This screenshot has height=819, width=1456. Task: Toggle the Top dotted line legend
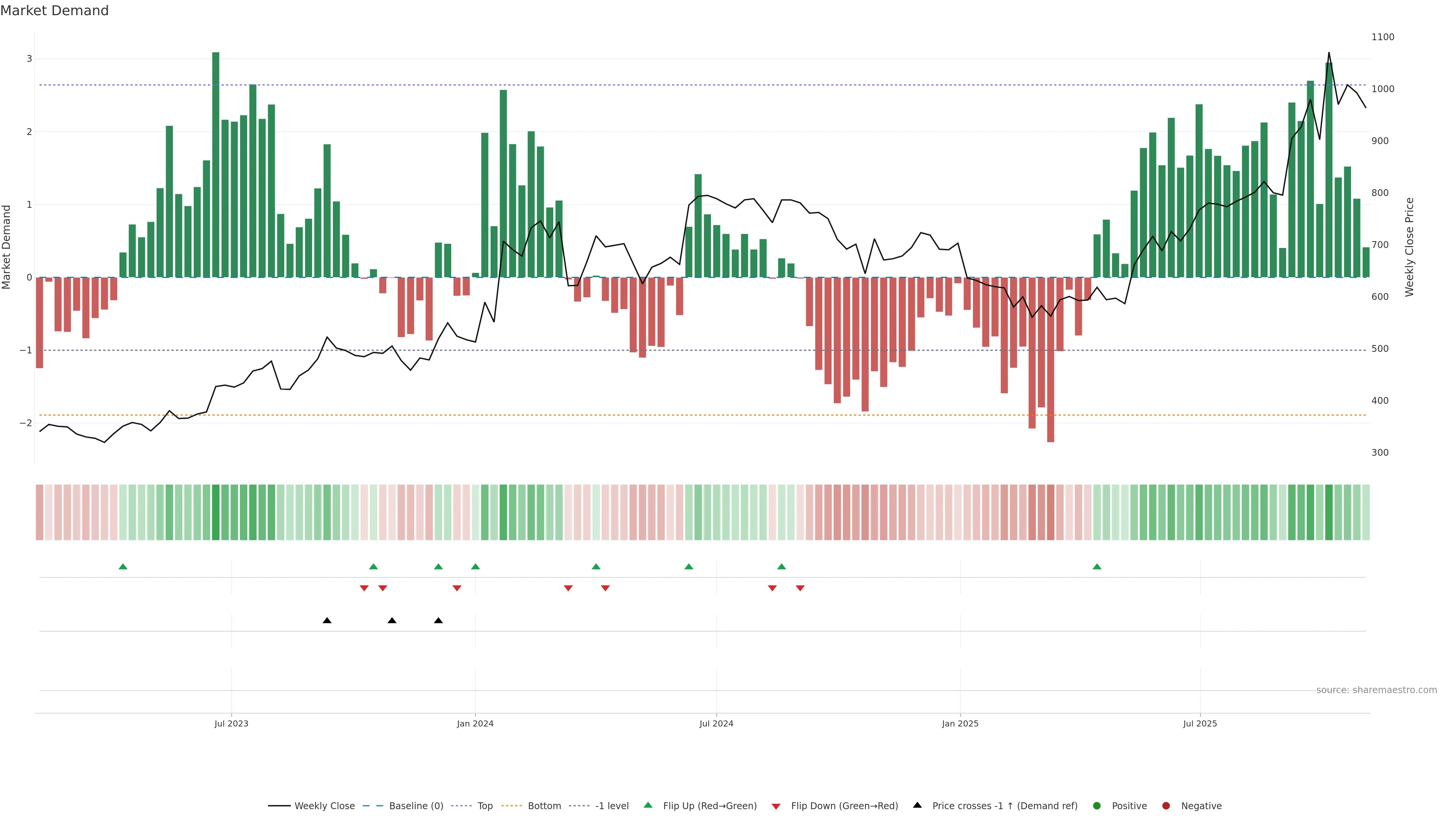pyautogui.click(x=462, y=806)
